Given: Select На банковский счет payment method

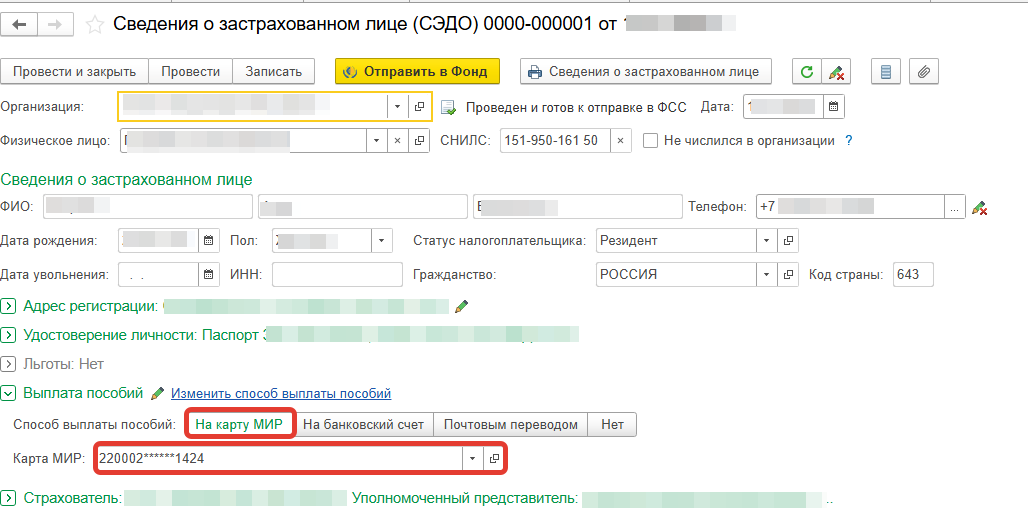Looking at the screenshot, I should 364,424.
